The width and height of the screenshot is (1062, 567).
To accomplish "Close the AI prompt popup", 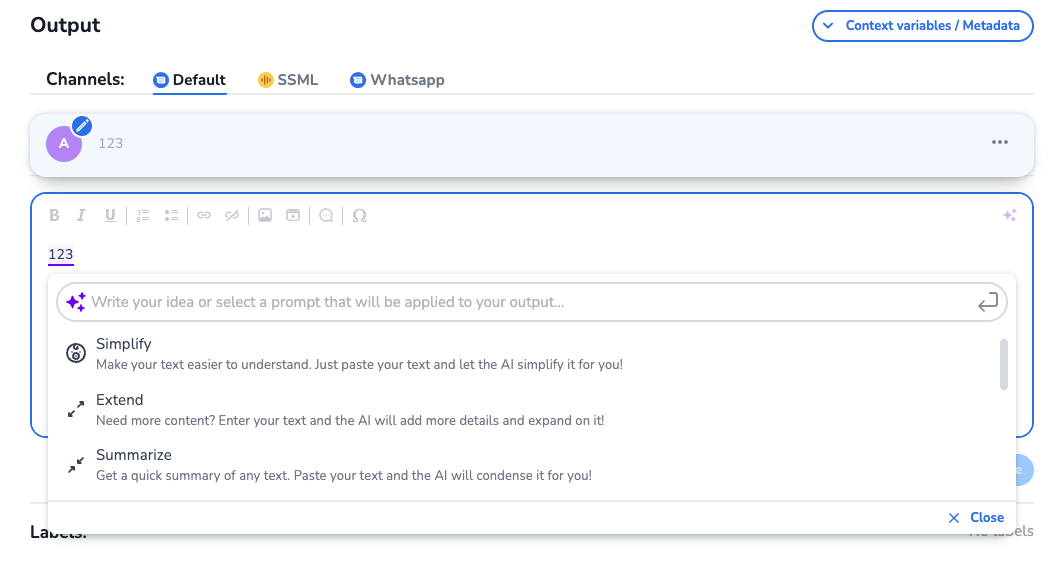I will pos(976,518).
